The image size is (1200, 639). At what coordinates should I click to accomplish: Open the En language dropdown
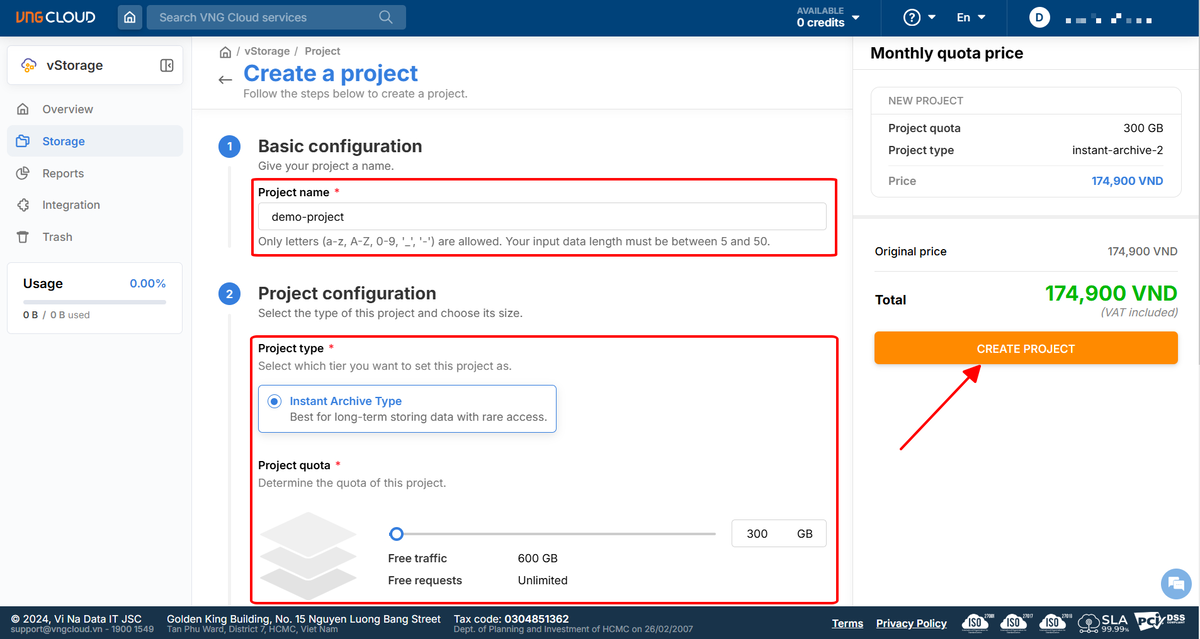tap(970, 17)
